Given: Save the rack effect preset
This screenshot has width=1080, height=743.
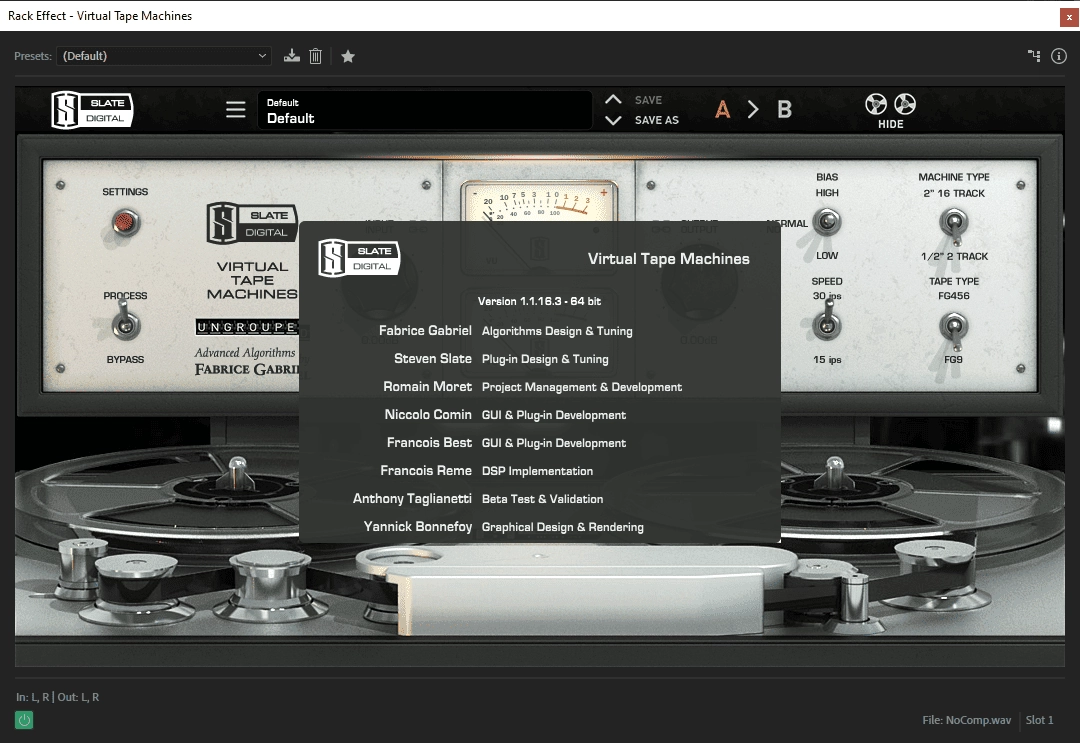Looking at the screenshot, I should (x=292, y=56).
